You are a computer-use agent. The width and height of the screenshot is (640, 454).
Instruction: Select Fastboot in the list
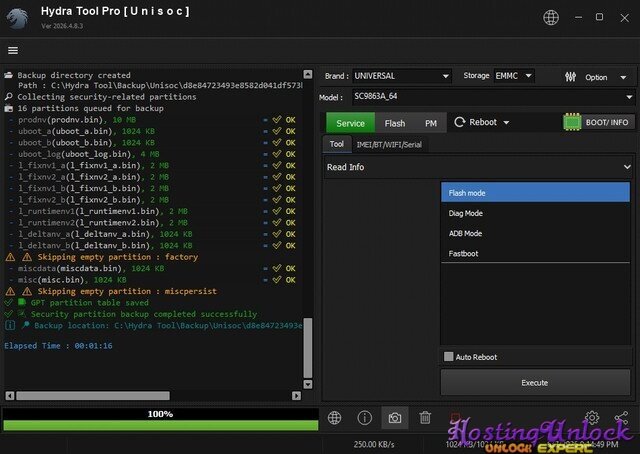click(x=535, y=254)
